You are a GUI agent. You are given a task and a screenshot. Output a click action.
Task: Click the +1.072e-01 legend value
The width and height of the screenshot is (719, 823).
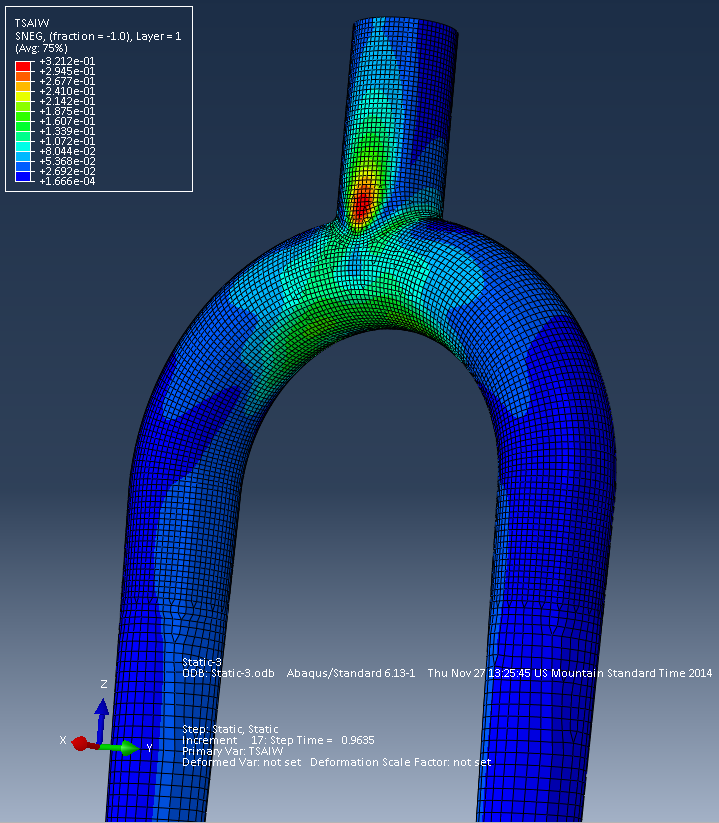pyautogui.click(x=67, y=141)
